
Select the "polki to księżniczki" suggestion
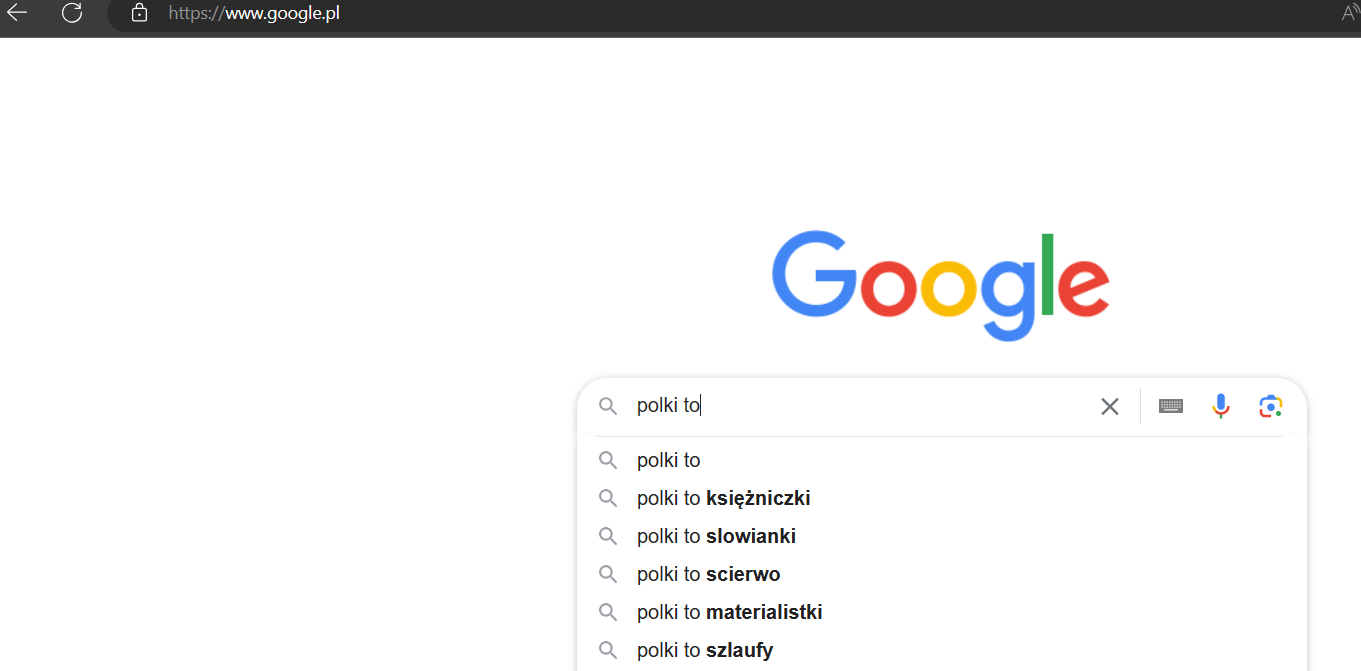(x=723, y=498)
